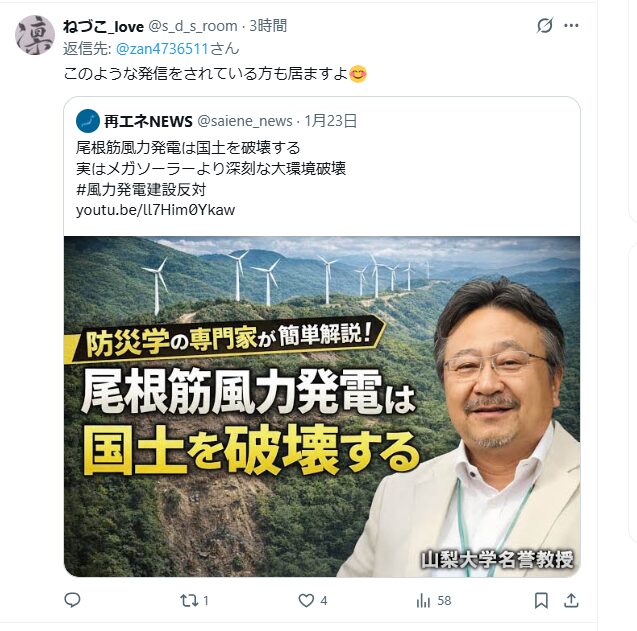This screenshot has width=637, height=631.
Task: Click the 再エネNEWS blue avatar icon
Action: click(88, 121)
